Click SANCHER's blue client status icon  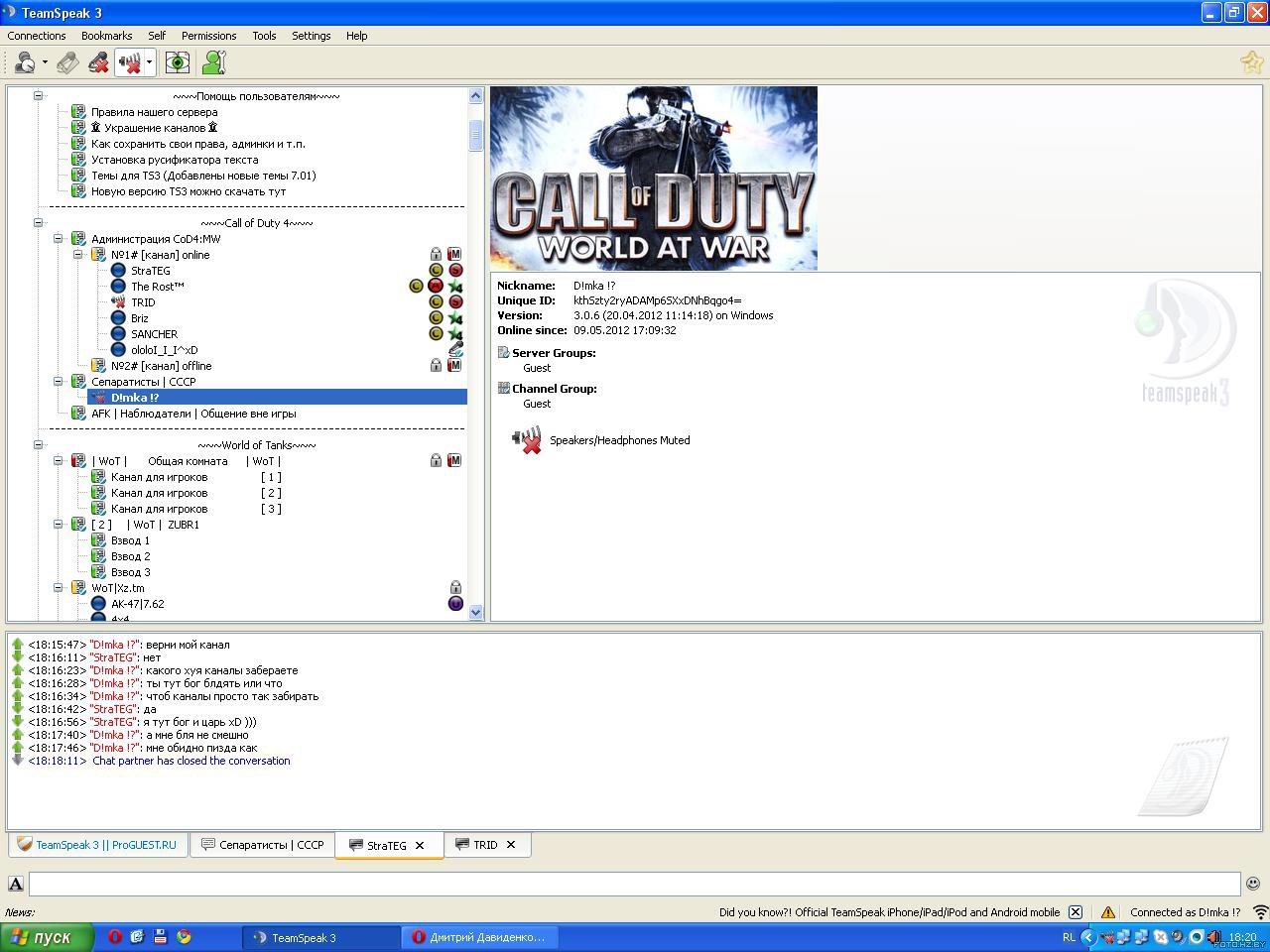118,334
